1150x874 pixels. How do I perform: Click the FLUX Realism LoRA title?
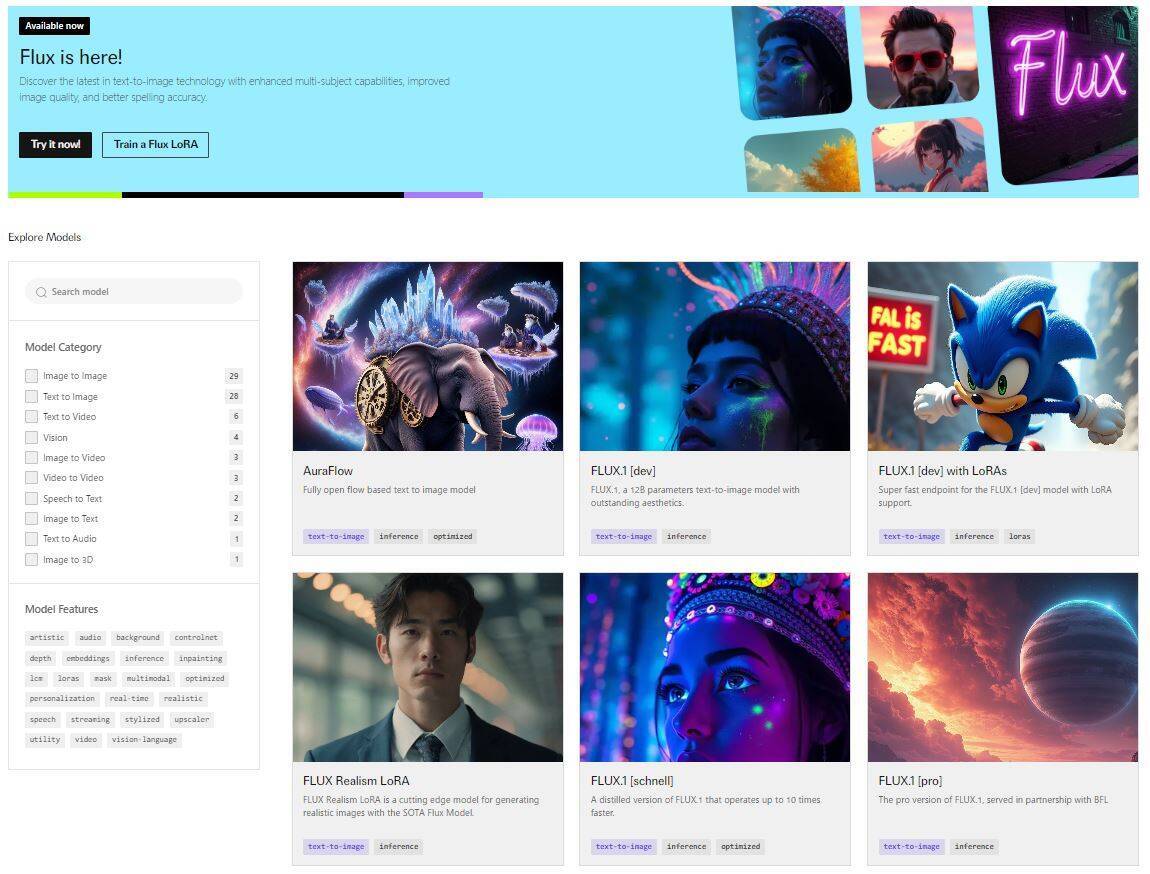[356, 781]
